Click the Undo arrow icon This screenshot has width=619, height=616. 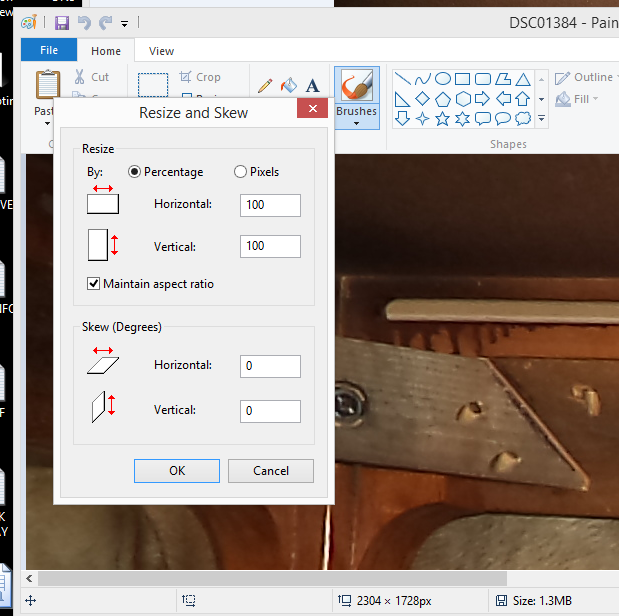tap(84, 23)
